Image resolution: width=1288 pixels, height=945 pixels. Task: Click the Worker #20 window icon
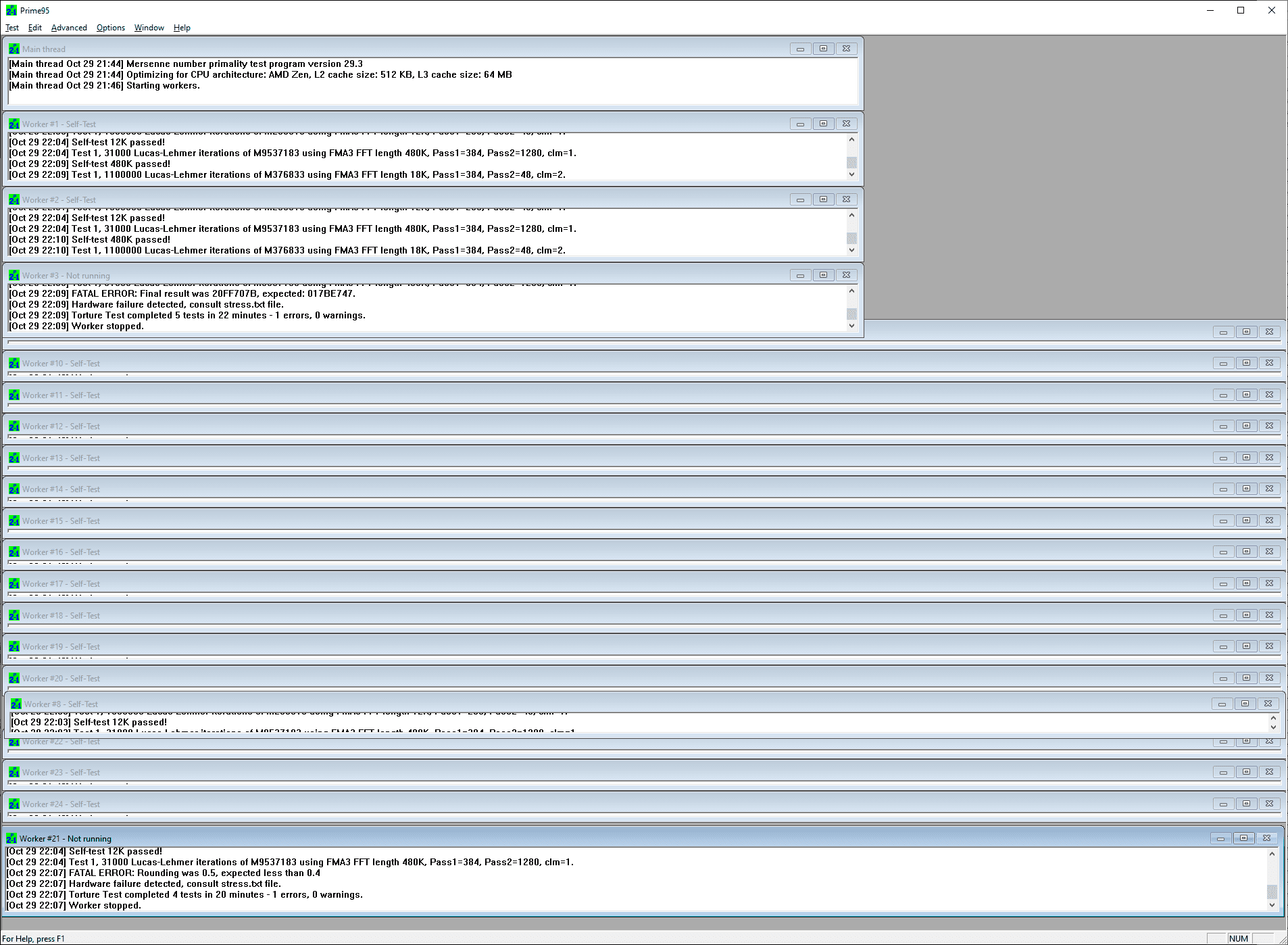(14, 678)
